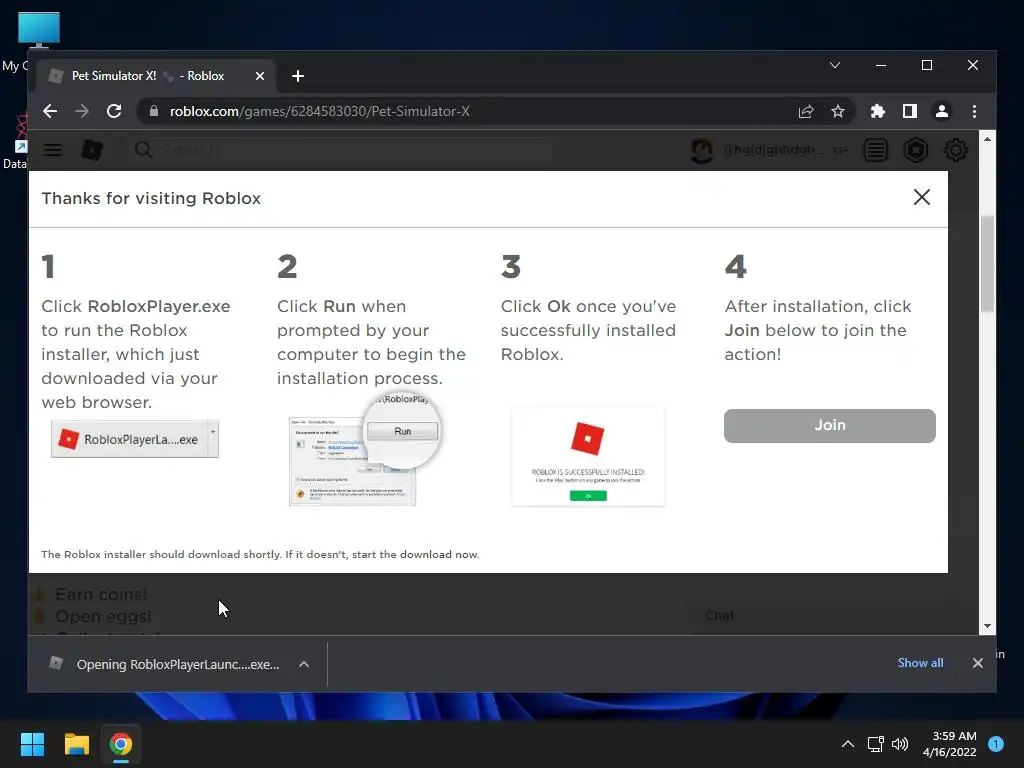Screen dimensions: 1024x768
Task: Reload the Roblox page
Action: pos(114,111)
